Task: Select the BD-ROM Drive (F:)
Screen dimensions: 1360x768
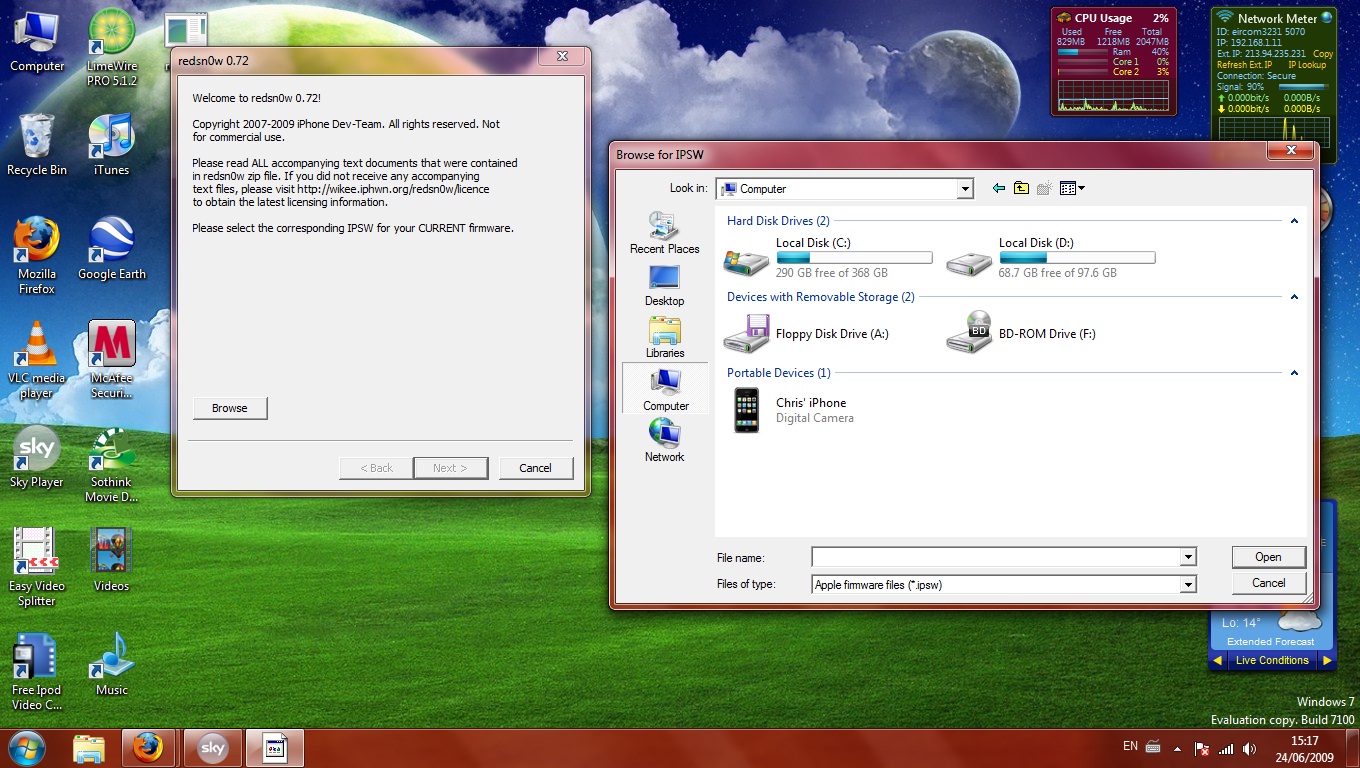Action: 1021,333
